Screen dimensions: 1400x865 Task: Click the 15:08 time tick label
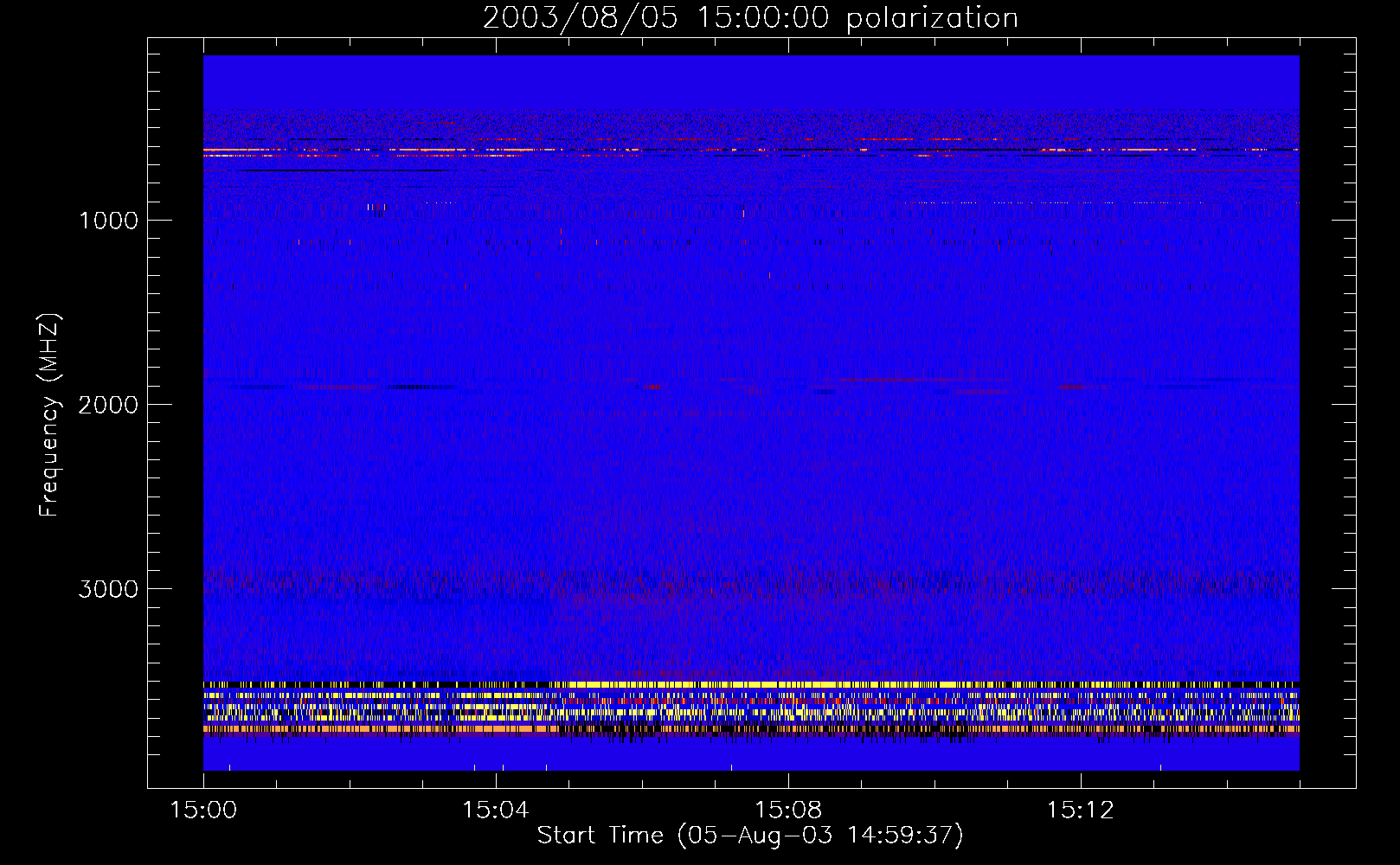pos(788,810)
